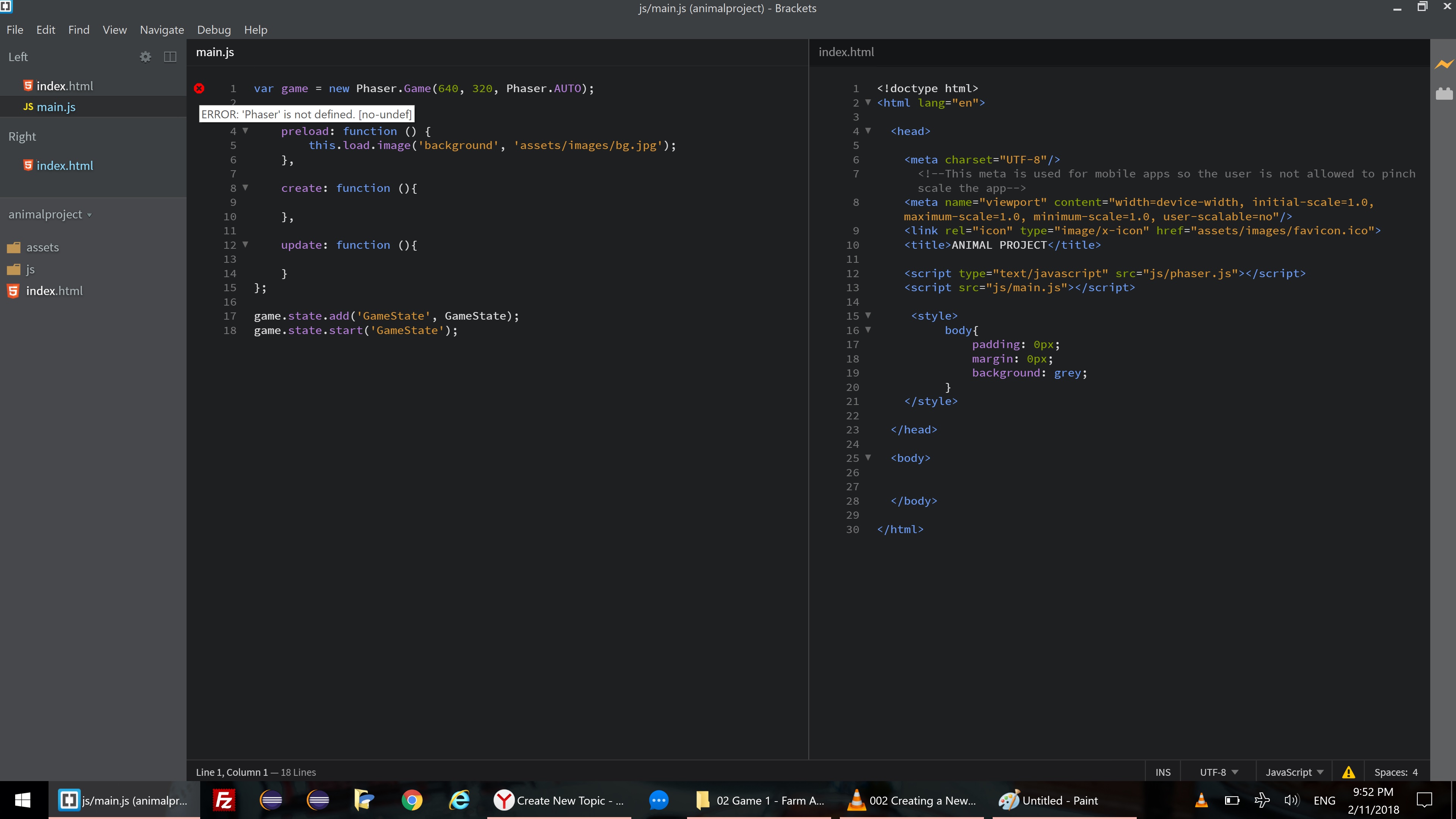Open the Windows Start button
Viewport: 1456px width, 819px height.
coord(23,800)
